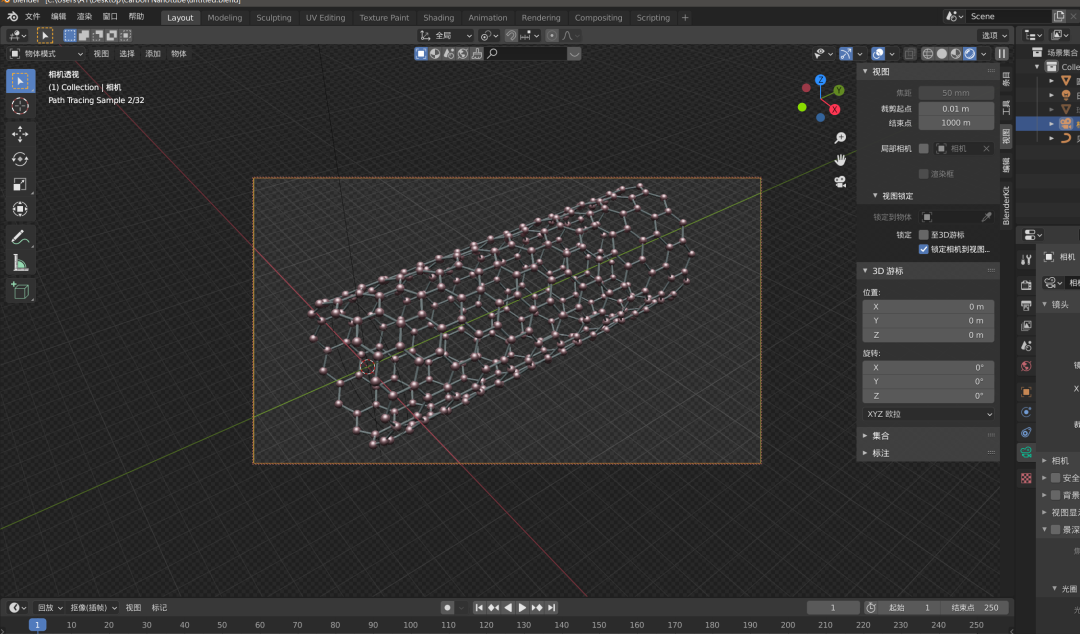1080x634 pixels.
Task: Switch to the Sculpting workspace tab
Action: coord(273,18)
